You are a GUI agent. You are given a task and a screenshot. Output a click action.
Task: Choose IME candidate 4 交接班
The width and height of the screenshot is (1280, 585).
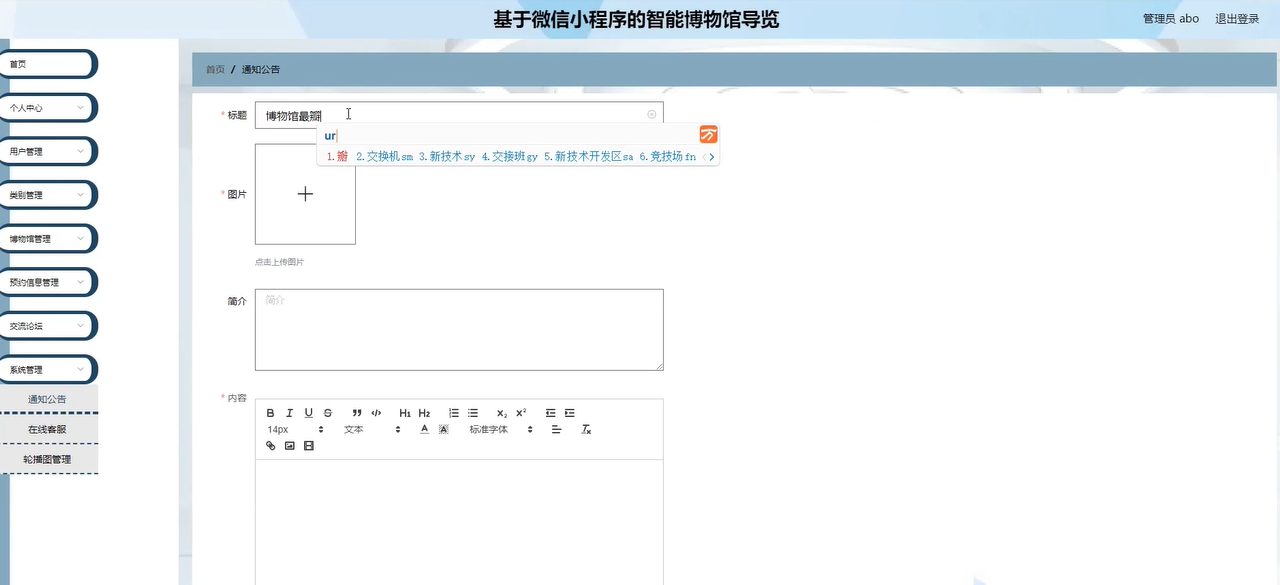pyautogui.click(x=509, y=157)
